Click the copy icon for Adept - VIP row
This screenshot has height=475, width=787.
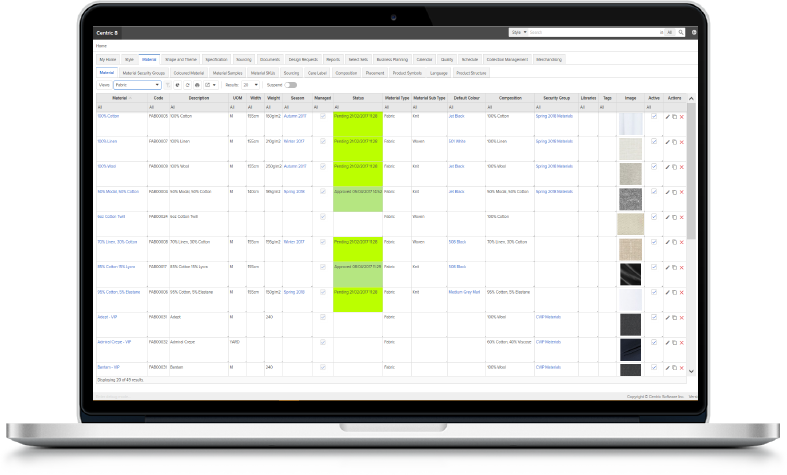point(674,317)
